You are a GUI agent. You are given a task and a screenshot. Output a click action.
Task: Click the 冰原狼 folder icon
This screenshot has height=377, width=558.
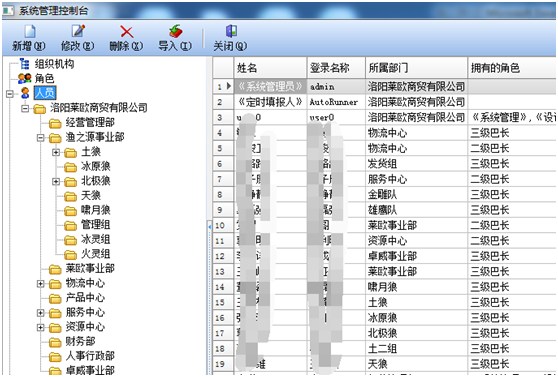70,167
